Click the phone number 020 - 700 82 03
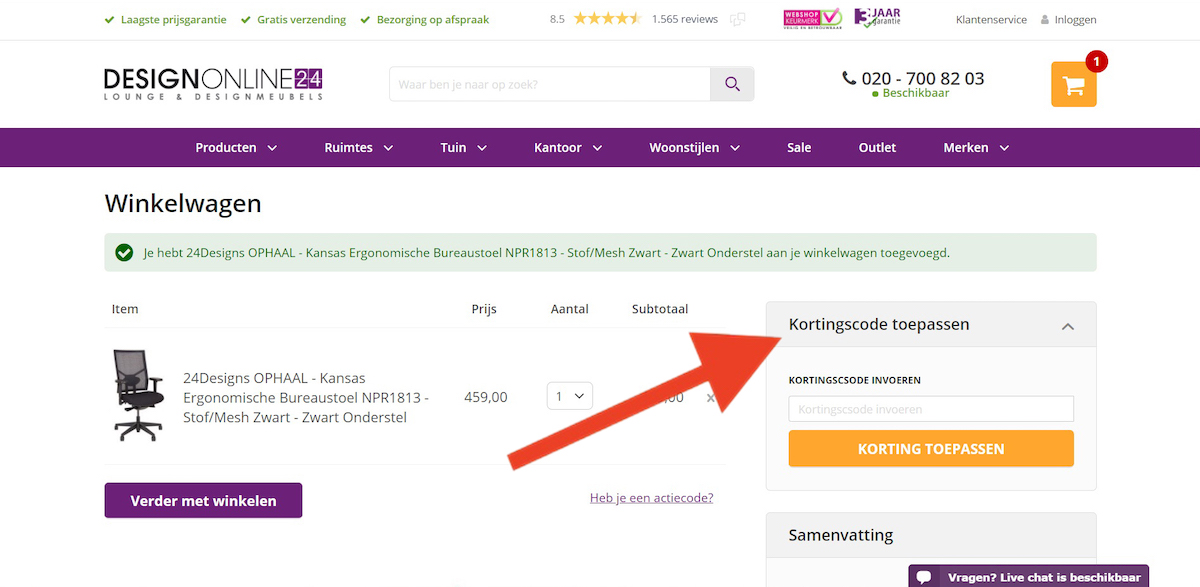1200x587 pixels. [922, 78]
